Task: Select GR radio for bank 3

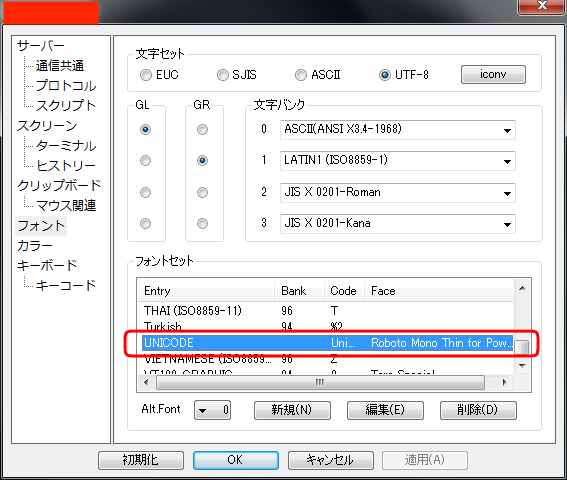Action: click(202, 224)
